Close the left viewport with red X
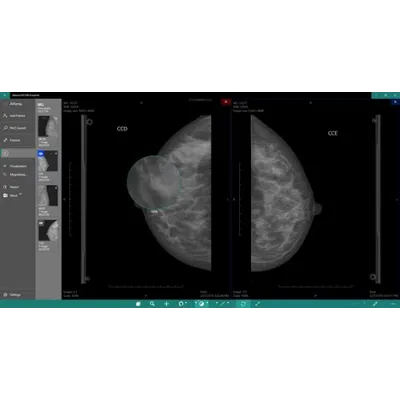 (226, 102)
